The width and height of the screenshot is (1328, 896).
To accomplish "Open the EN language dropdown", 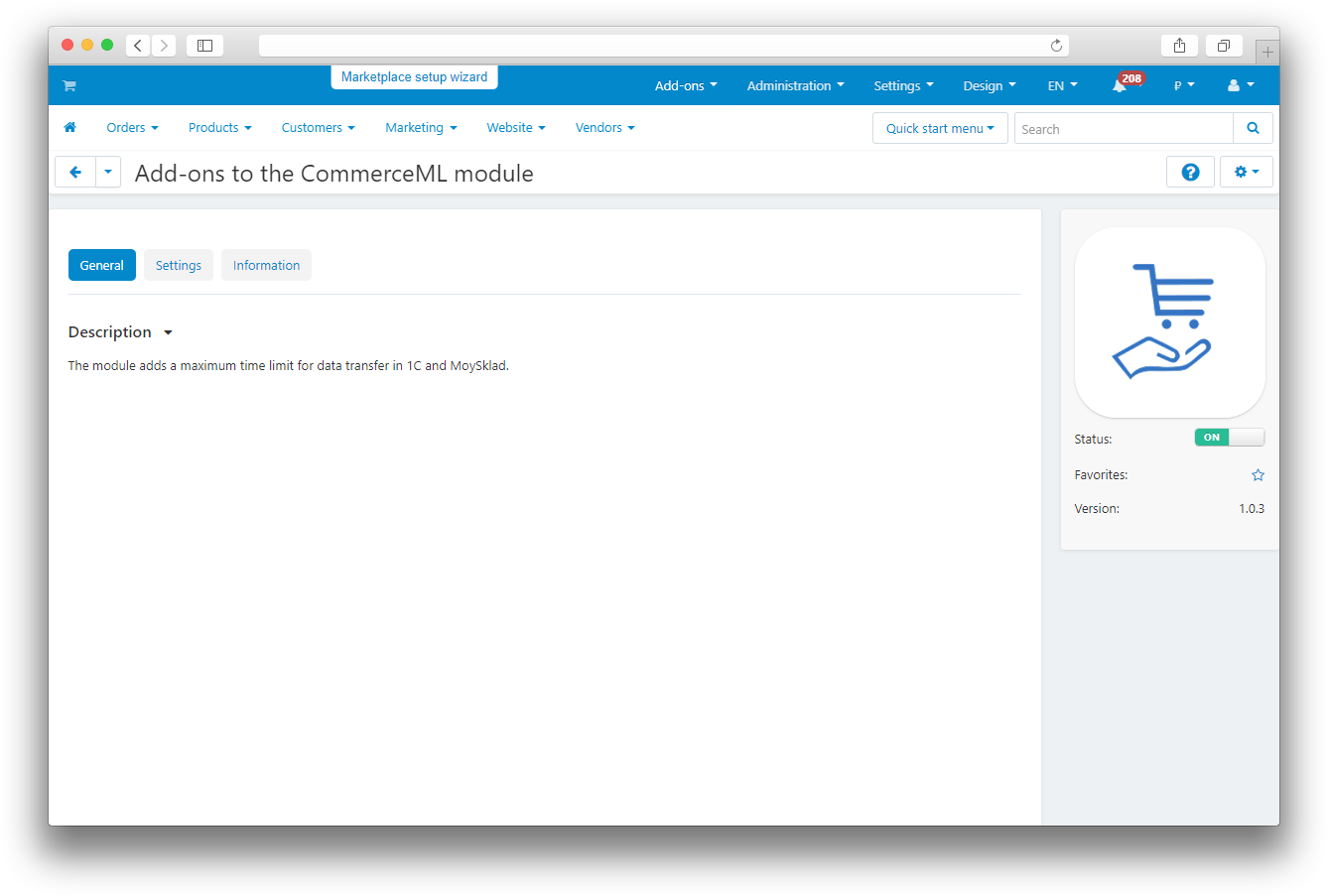I will click(x=1062, y=86).
